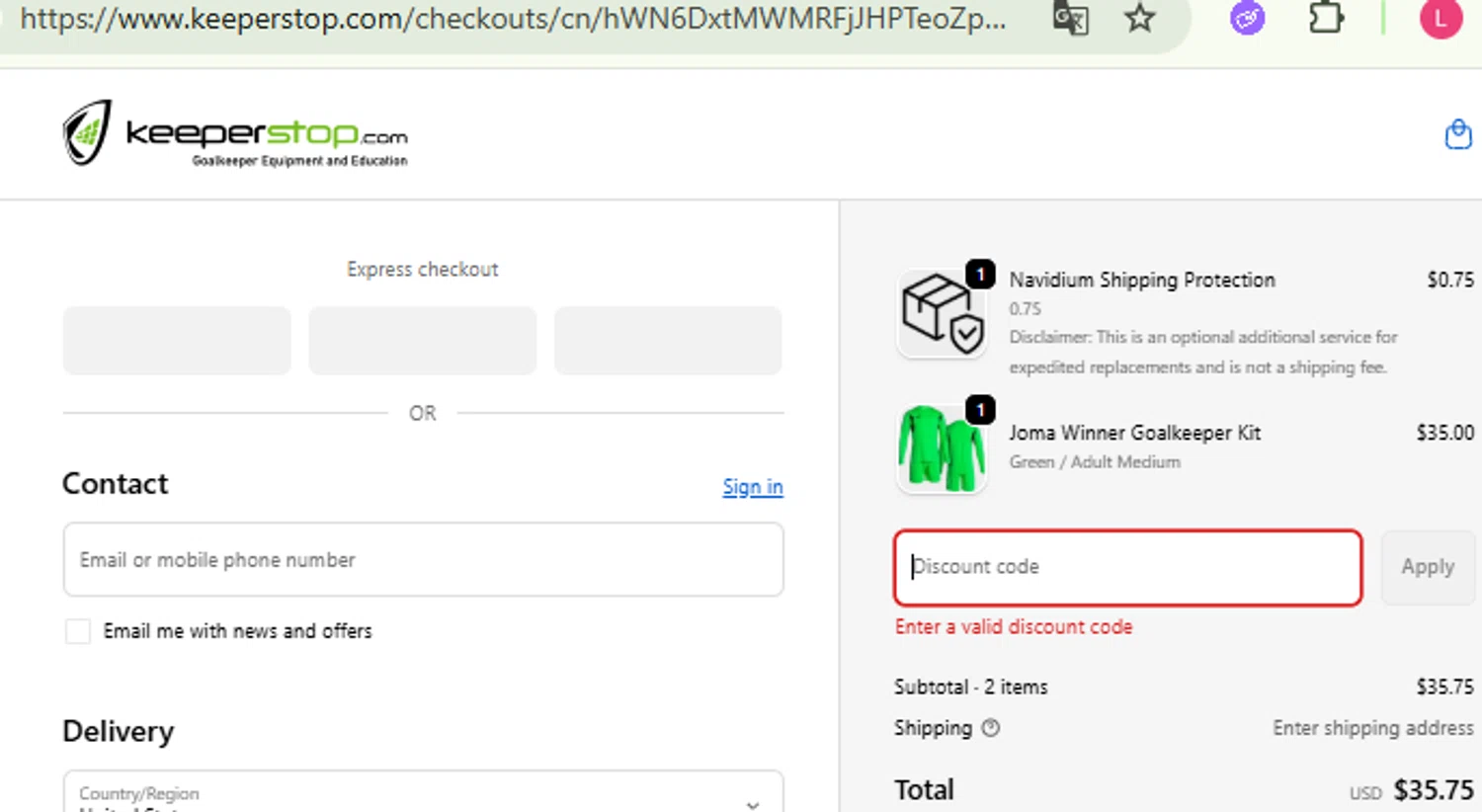The image size is (1482, 812).
Task: Click the keeperstop.com logo
Action: [x=235, y=133]
